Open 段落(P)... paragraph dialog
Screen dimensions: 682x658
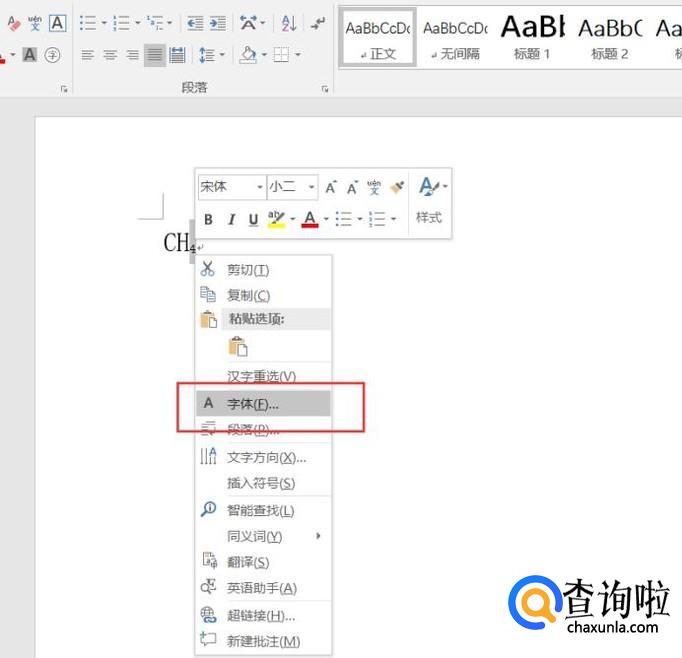(x=264, y=430)
